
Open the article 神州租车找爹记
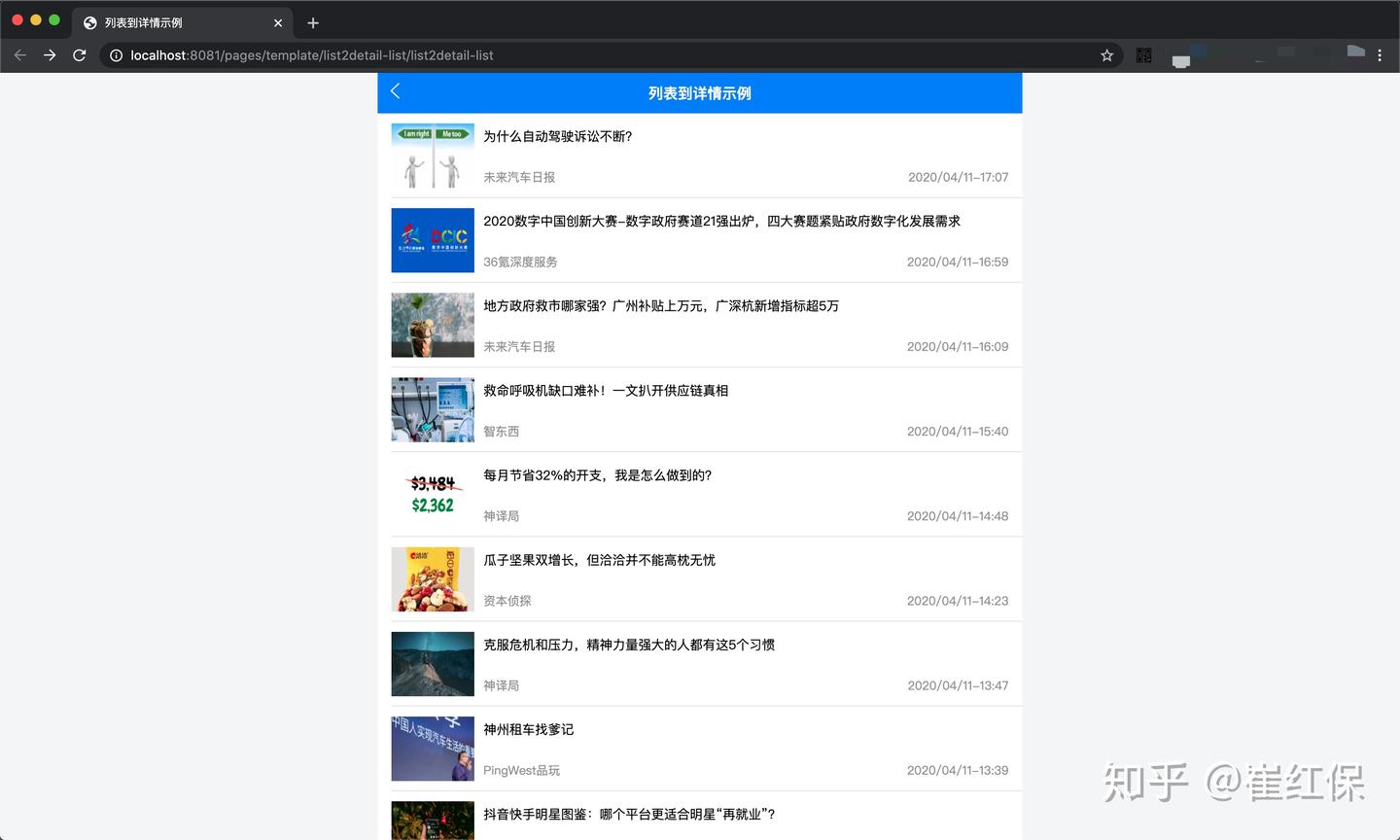click(528, 729)
